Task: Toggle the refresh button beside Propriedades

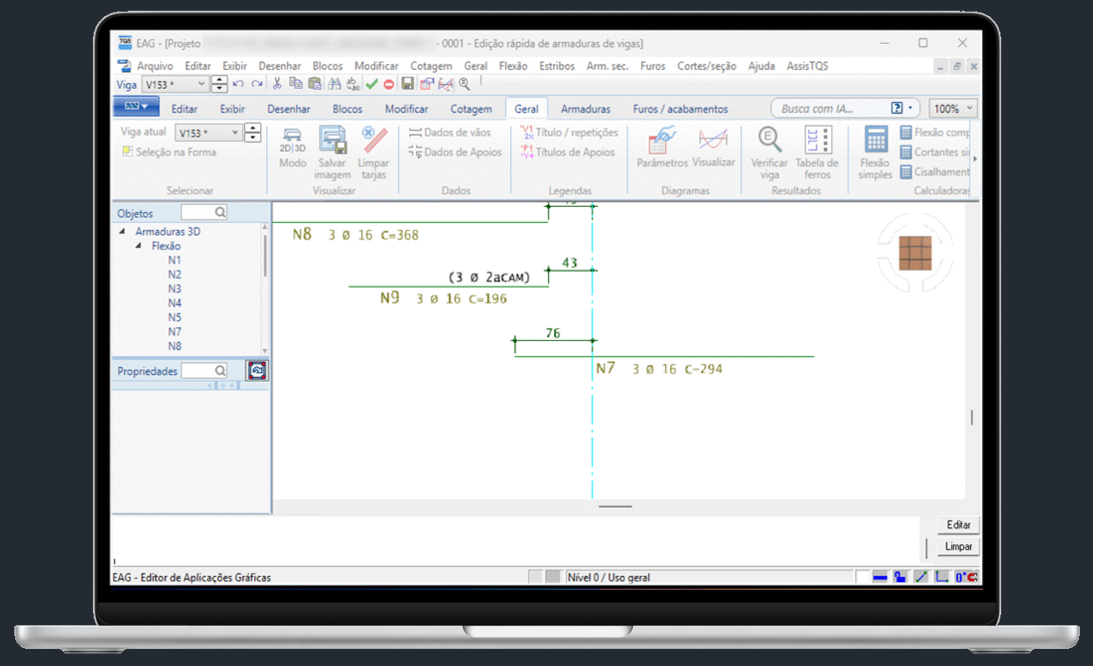Action: 257,371
